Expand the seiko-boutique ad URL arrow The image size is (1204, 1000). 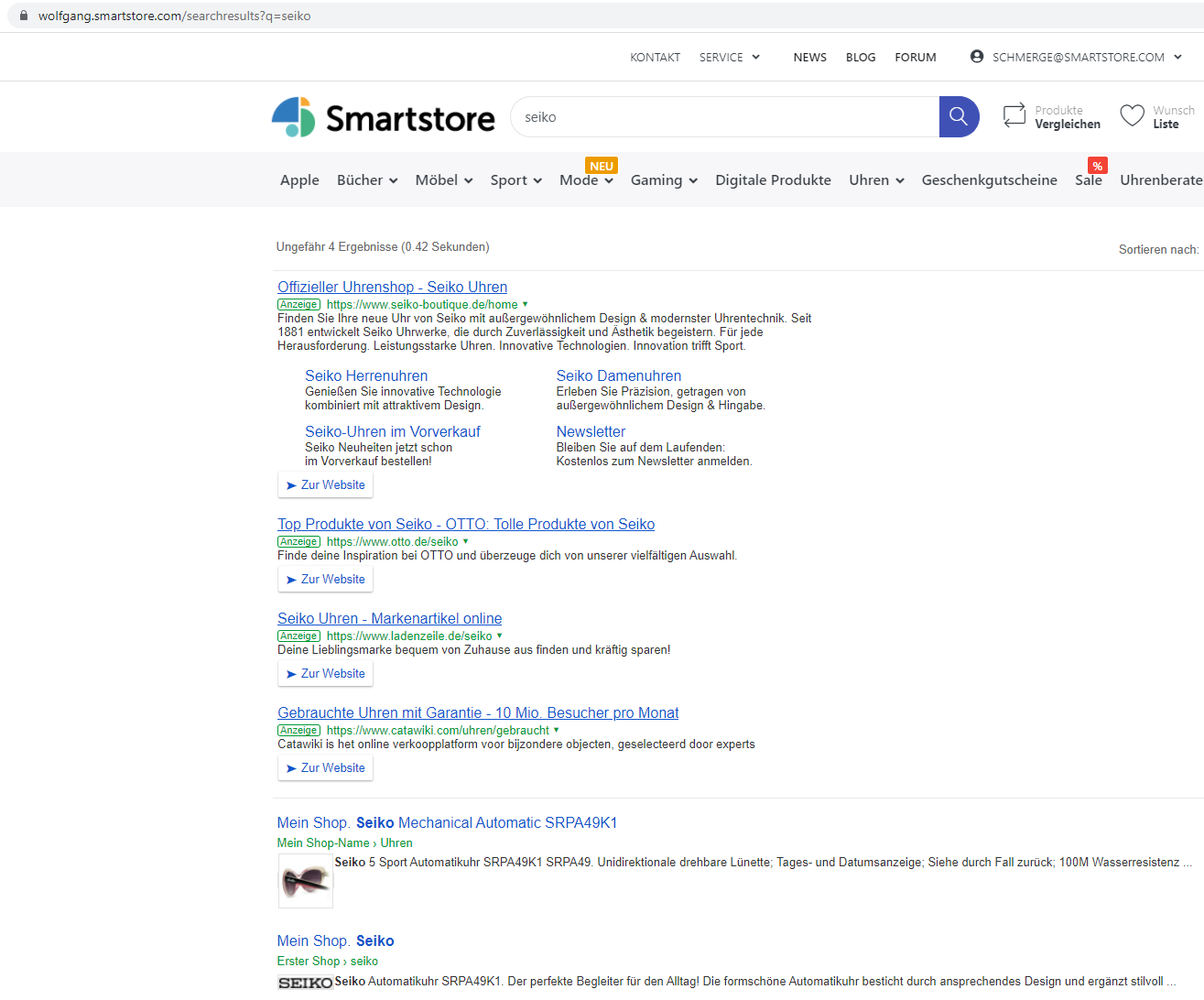(x=526, y=304)
